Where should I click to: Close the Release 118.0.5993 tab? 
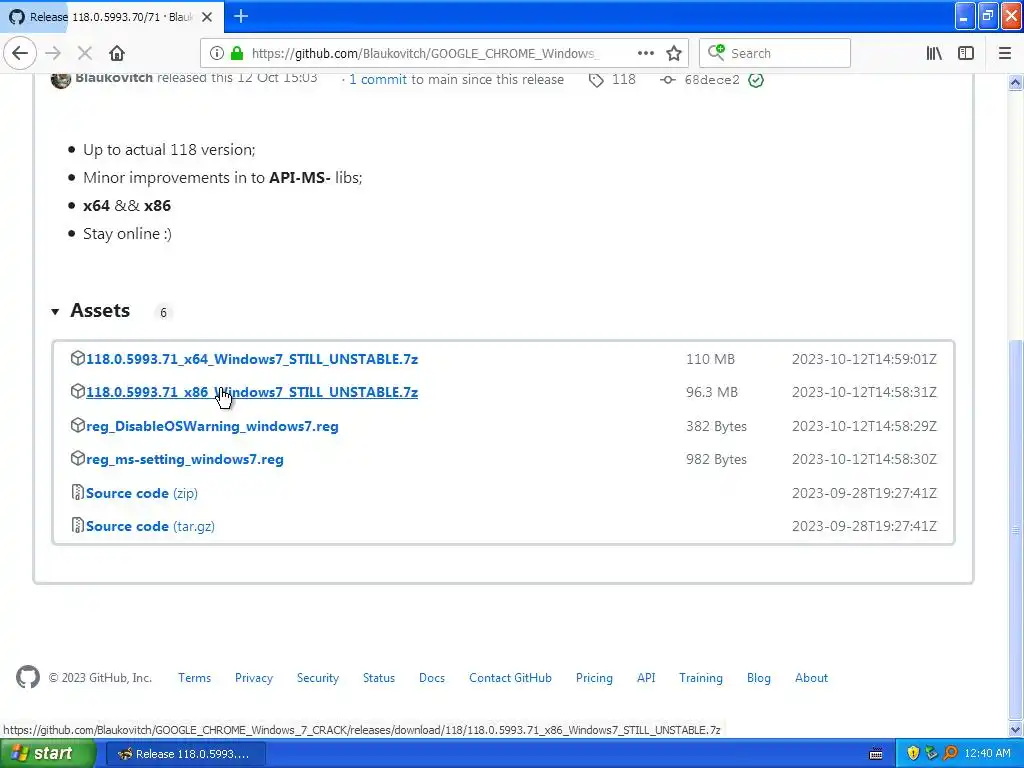[x=207, y=17]
